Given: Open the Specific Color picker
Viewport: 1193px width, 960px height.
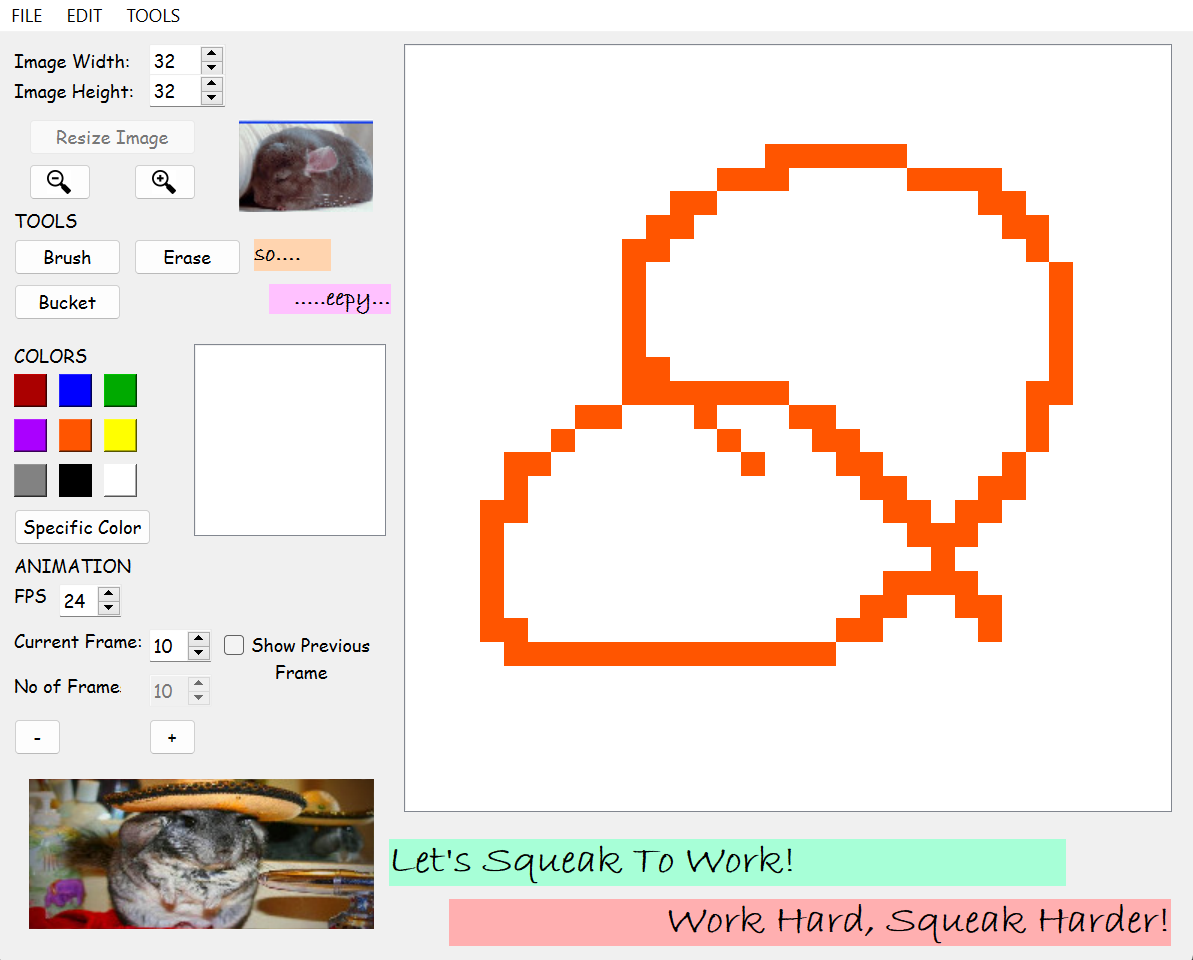Looking at the screenshot, I should pyautogui.click(x=82, y=527).
